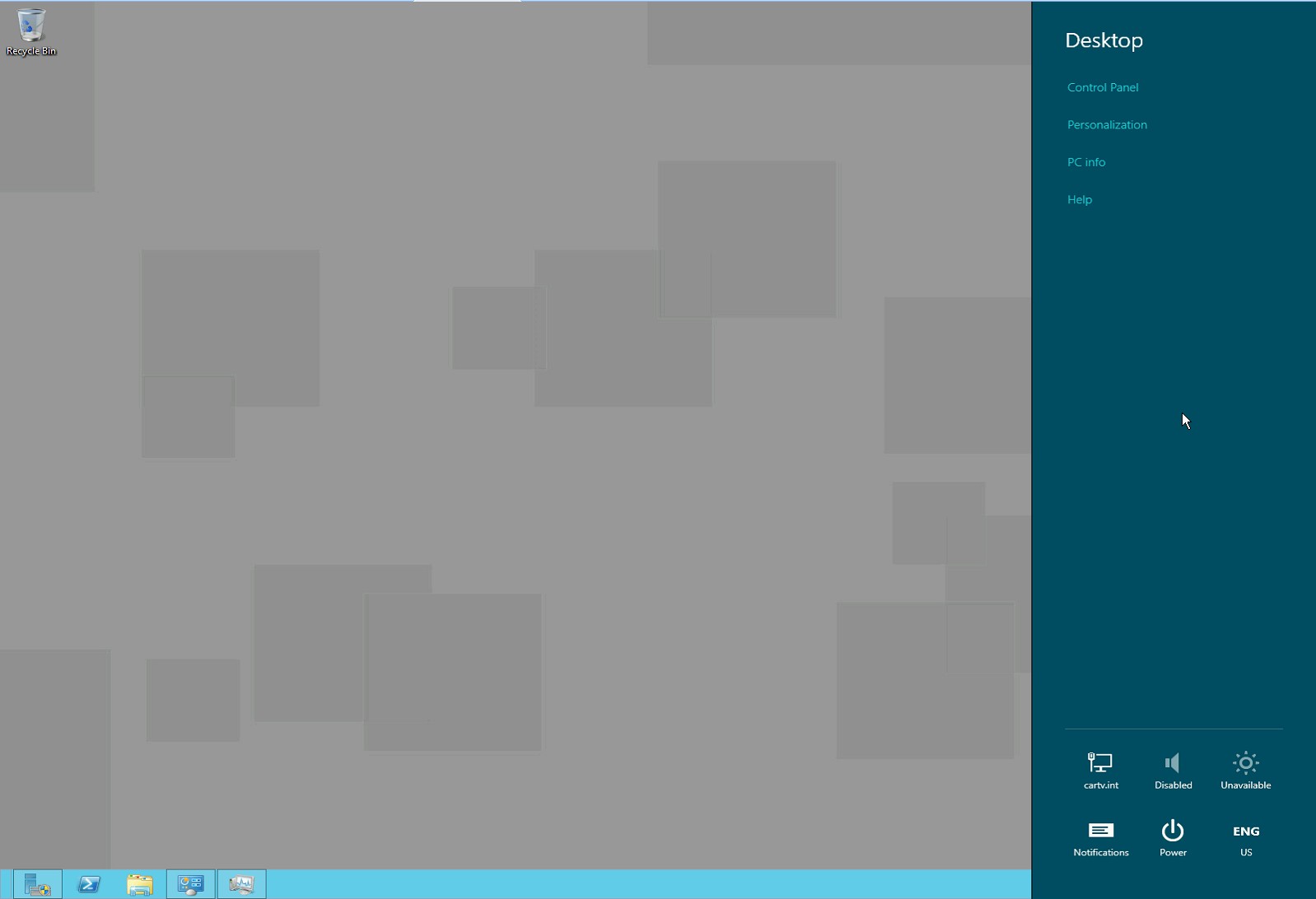The width and height of the screenshot is (1316, 899).
Task: Open the Notifications settings icon
Action: (1101, 838)
